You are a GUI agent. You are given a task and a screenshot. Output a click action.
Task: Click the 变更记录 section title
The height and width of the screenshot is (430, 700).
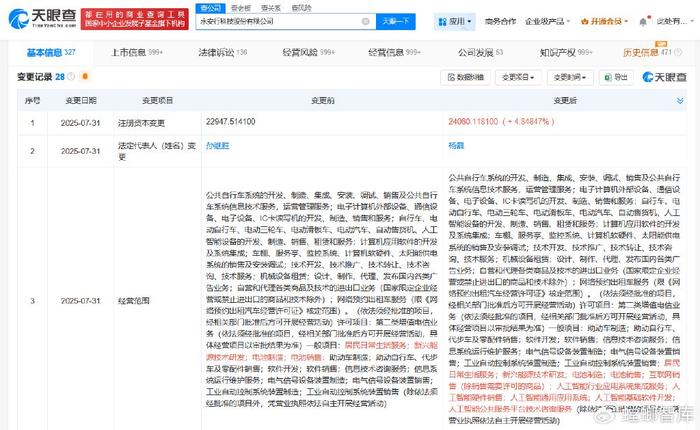[x=35, y=77]
